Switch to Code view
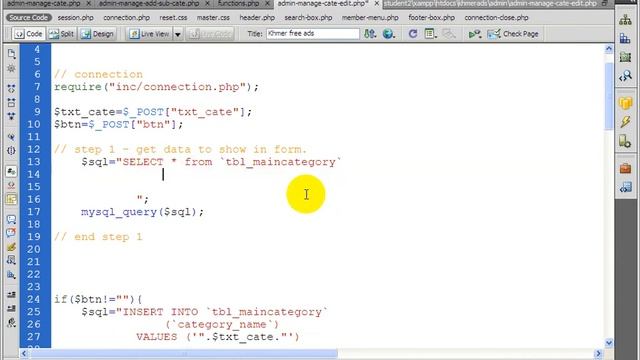The image size is (640, 360). [28, 34]
